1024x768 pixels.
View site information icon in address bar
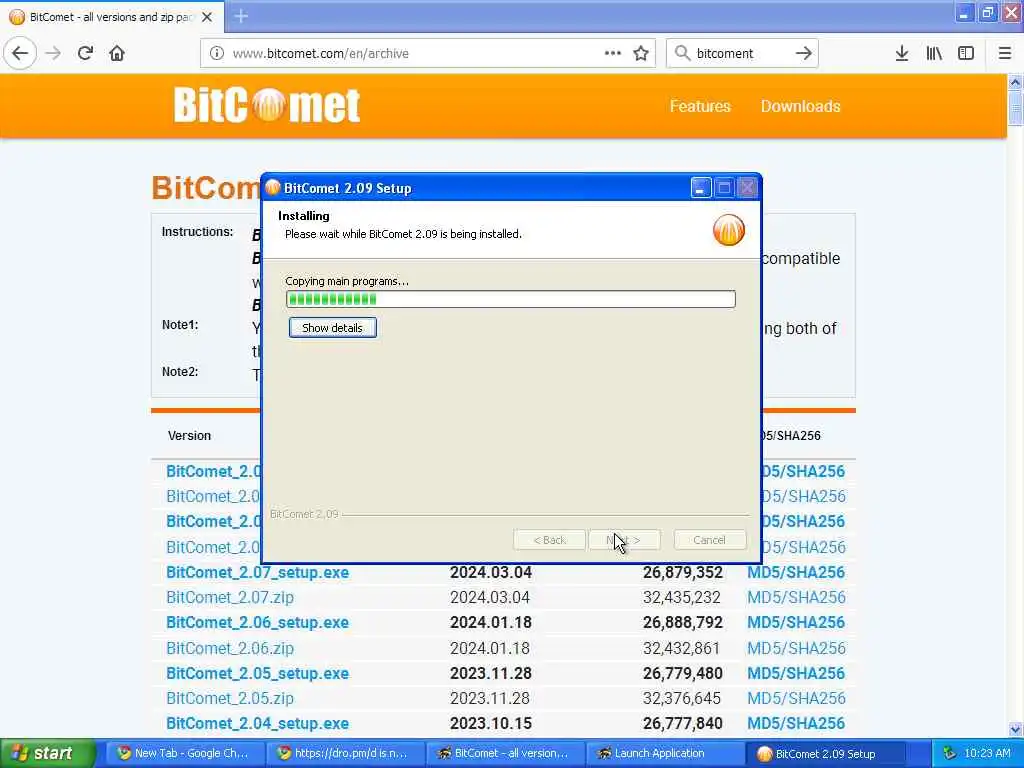tap(217, 54)
